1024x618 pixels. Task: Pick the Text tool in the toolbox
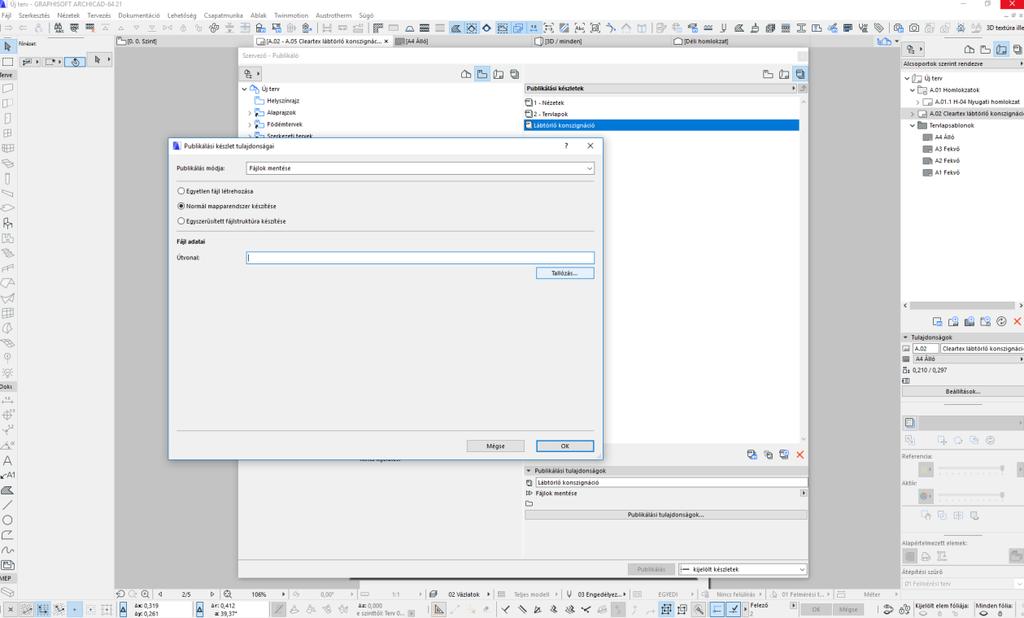7,461
